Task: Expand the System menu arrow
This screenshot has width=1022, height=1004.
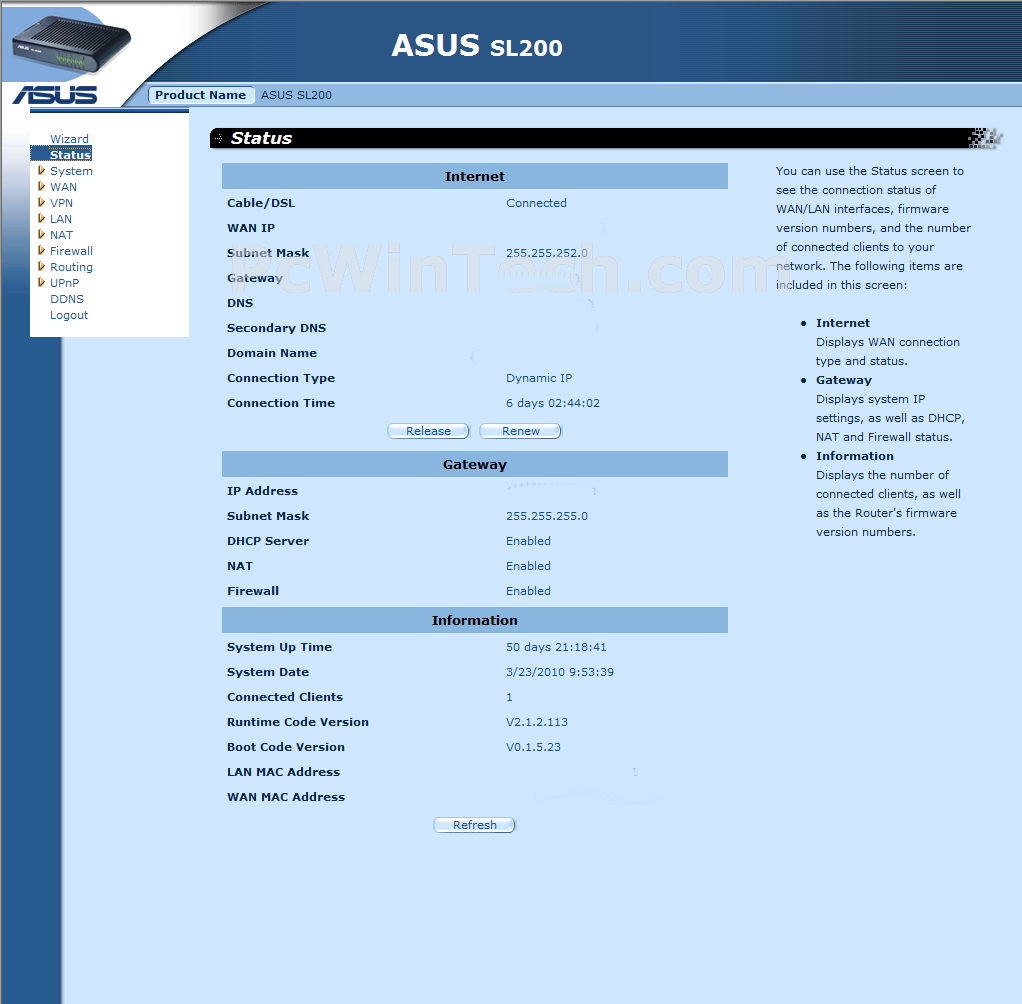Action: (x=41, y=170)
